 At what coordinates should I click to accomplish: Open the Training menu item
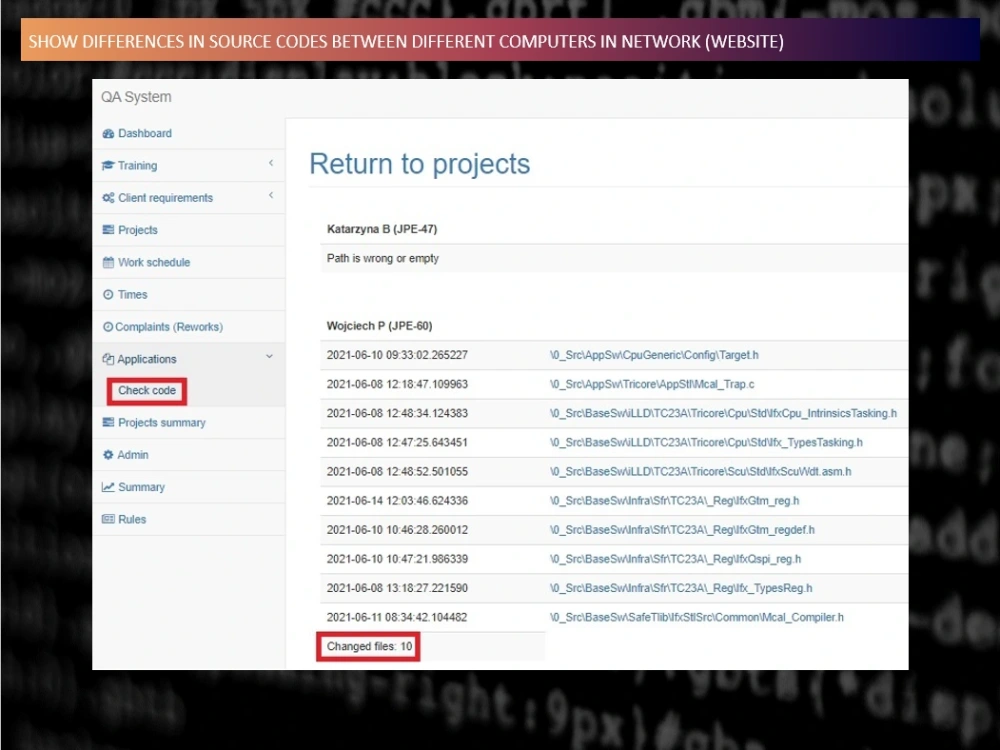click(137, 165)
